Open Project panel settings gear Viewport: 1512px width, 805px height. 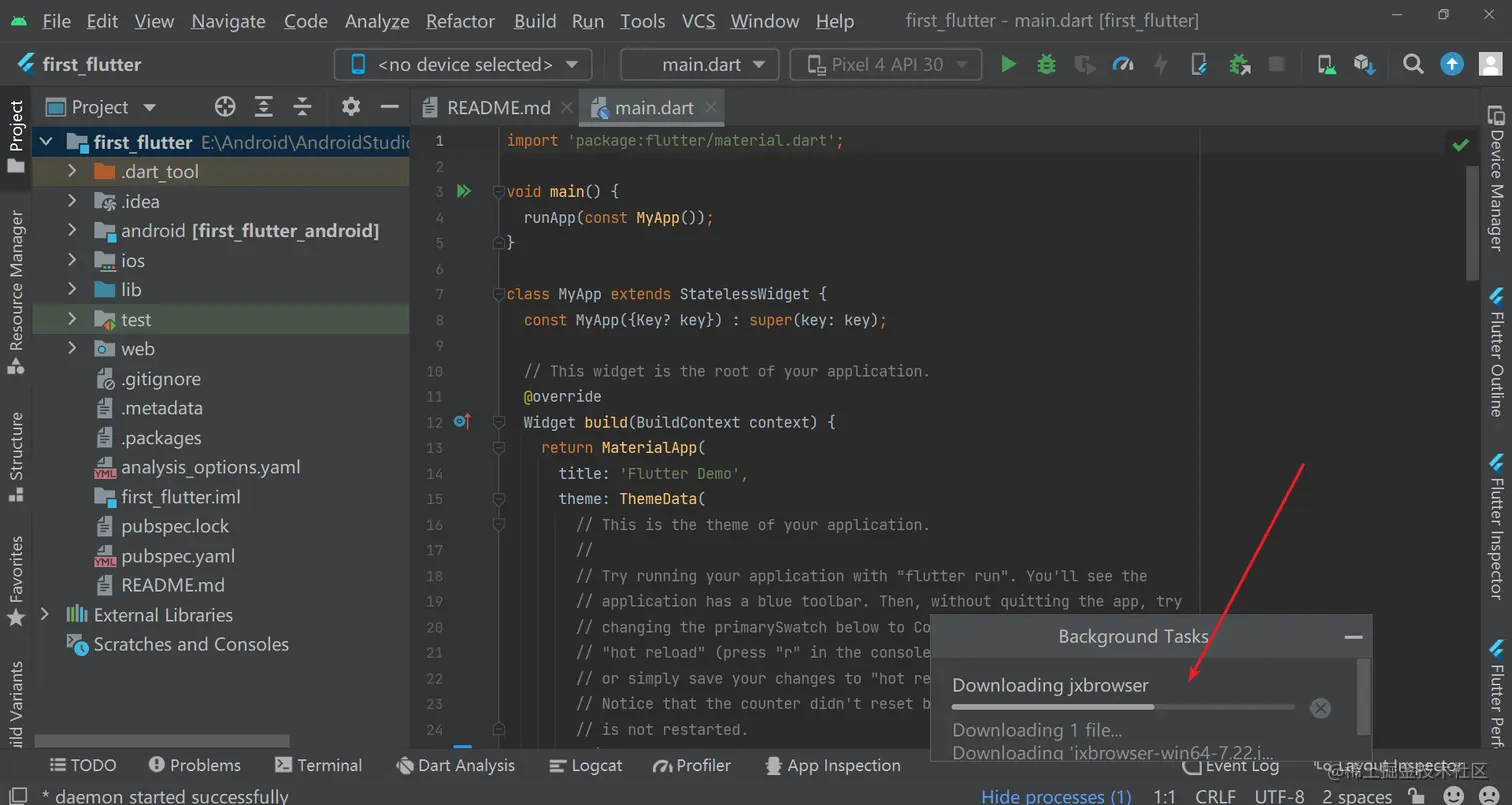[x=350, y=107]
